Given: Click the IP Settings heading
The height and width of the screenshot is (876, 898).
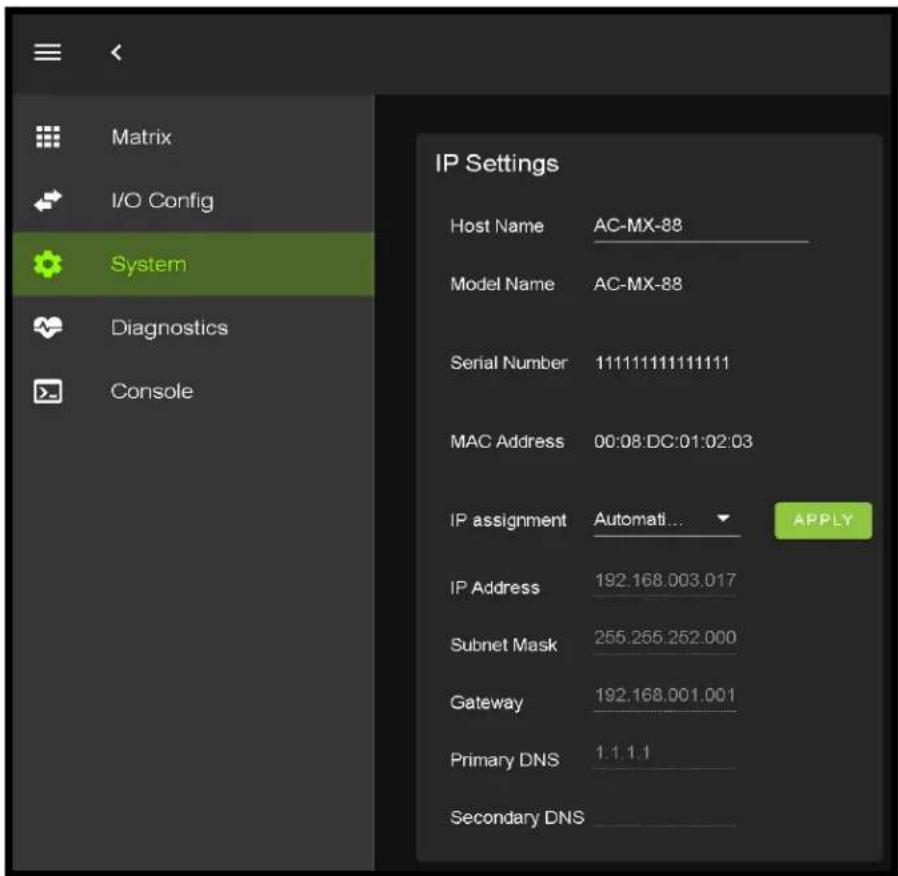Looking at the screenshot, I should [497, 164].
